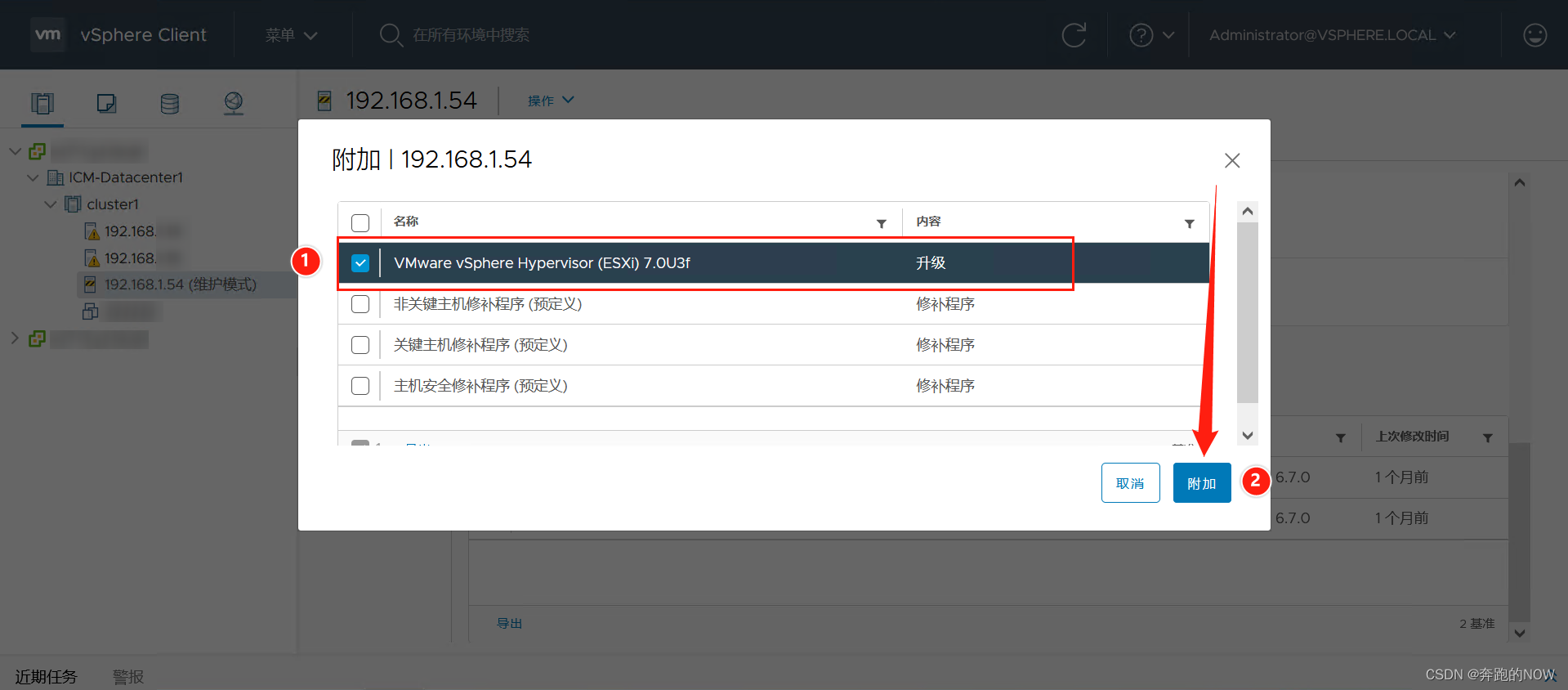Open the Storage view icon

pos(170,103)
